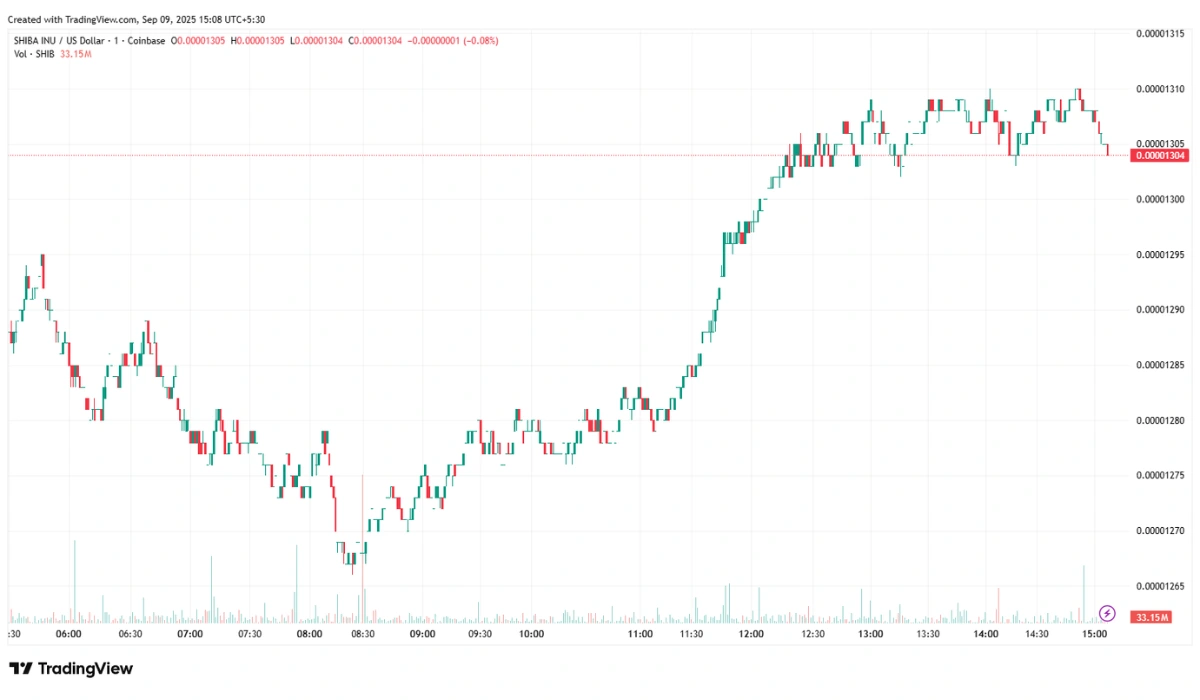Click the 10:00 time axis label
This screenshot has width=1200, height=700.
pos(531,634)
